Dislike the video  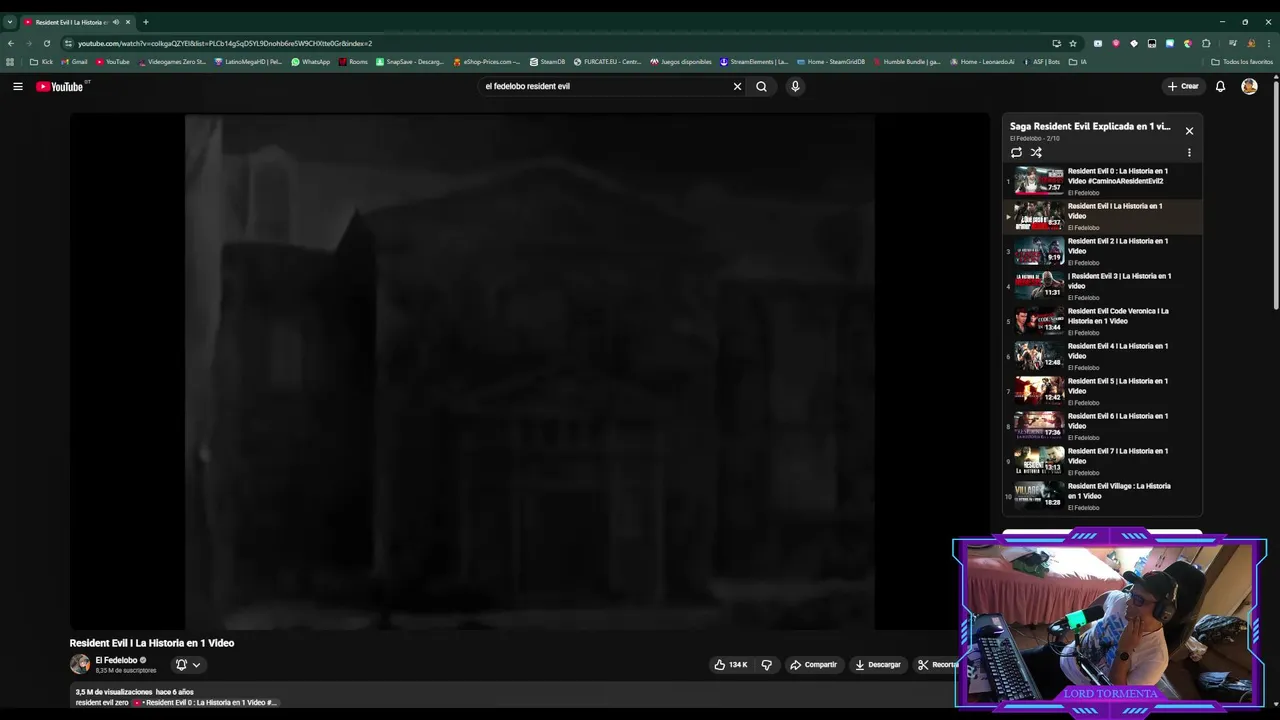pos(767,664)
